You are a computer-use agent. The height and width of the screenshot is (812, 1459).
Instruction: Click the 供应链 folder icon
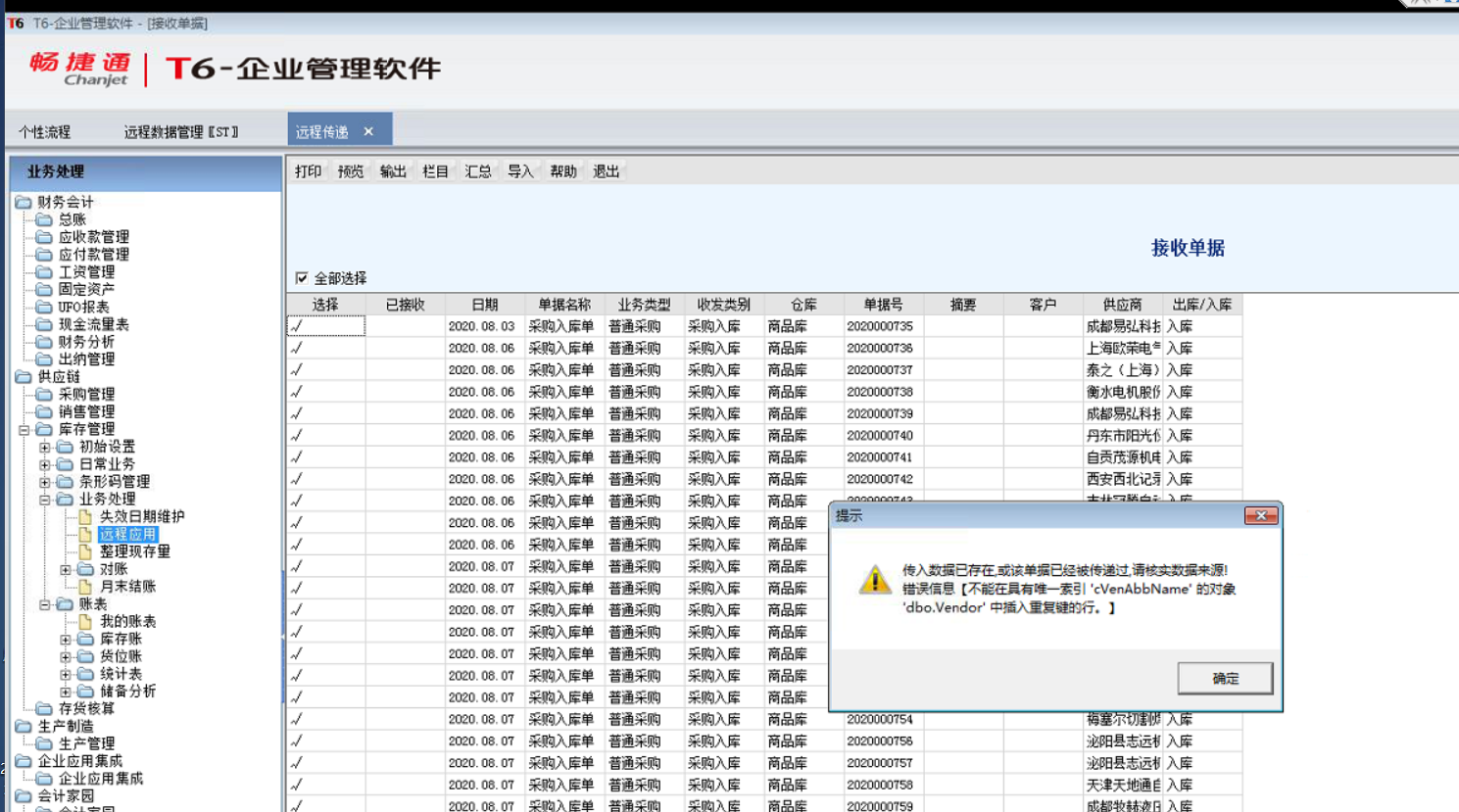(24, 376)
